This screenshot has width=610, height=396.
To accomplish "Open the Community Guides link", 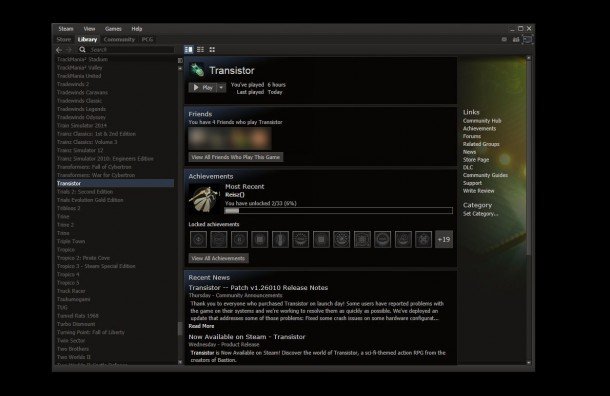I will point(485,175).
